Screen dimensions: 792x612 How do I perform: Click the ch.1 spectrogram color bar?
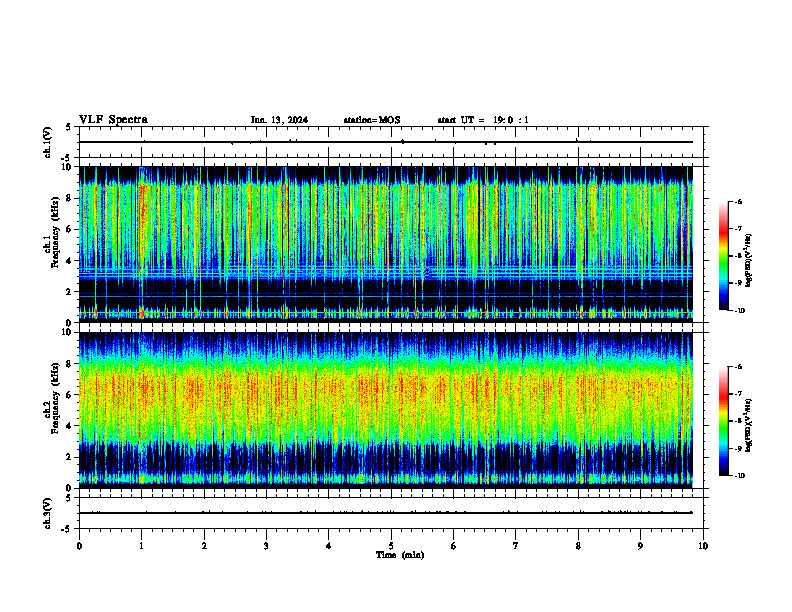723,256
